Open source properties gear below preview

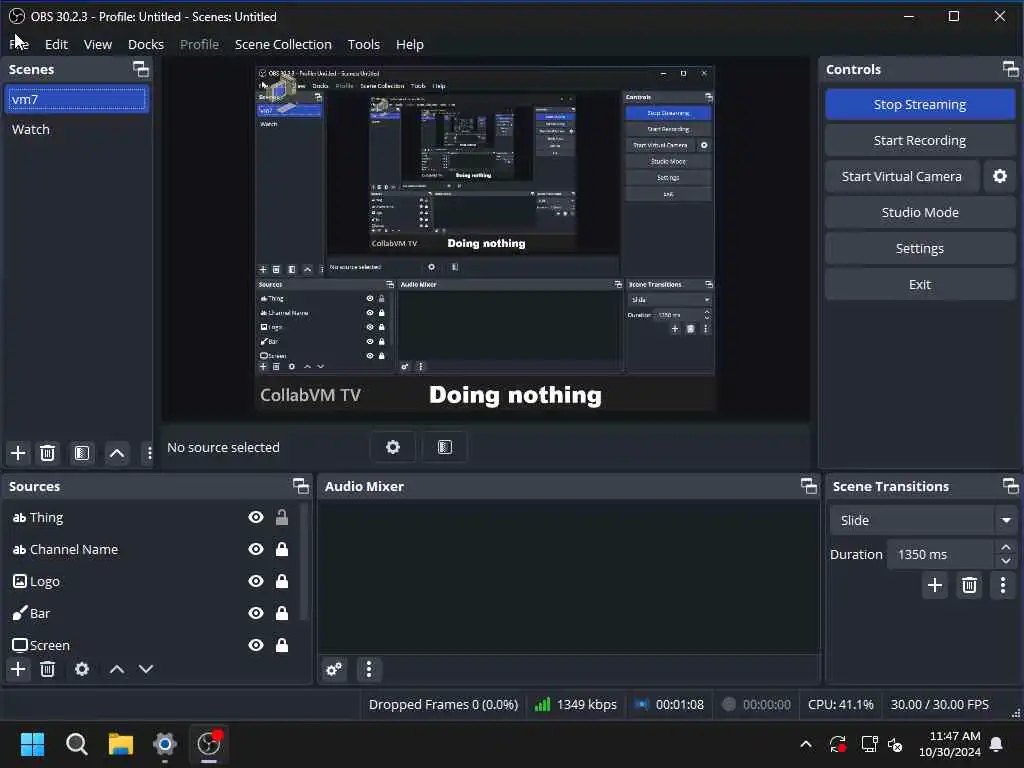(x=392, y=447)
